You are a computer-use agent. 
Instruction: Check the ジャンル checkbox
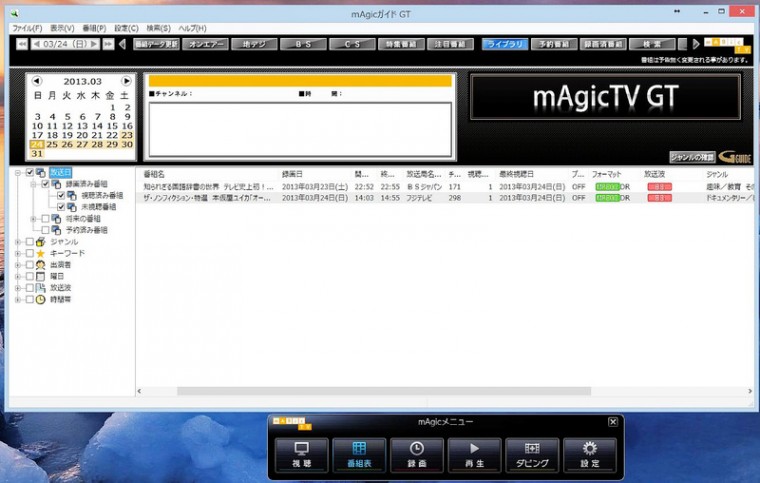[29, 242]
